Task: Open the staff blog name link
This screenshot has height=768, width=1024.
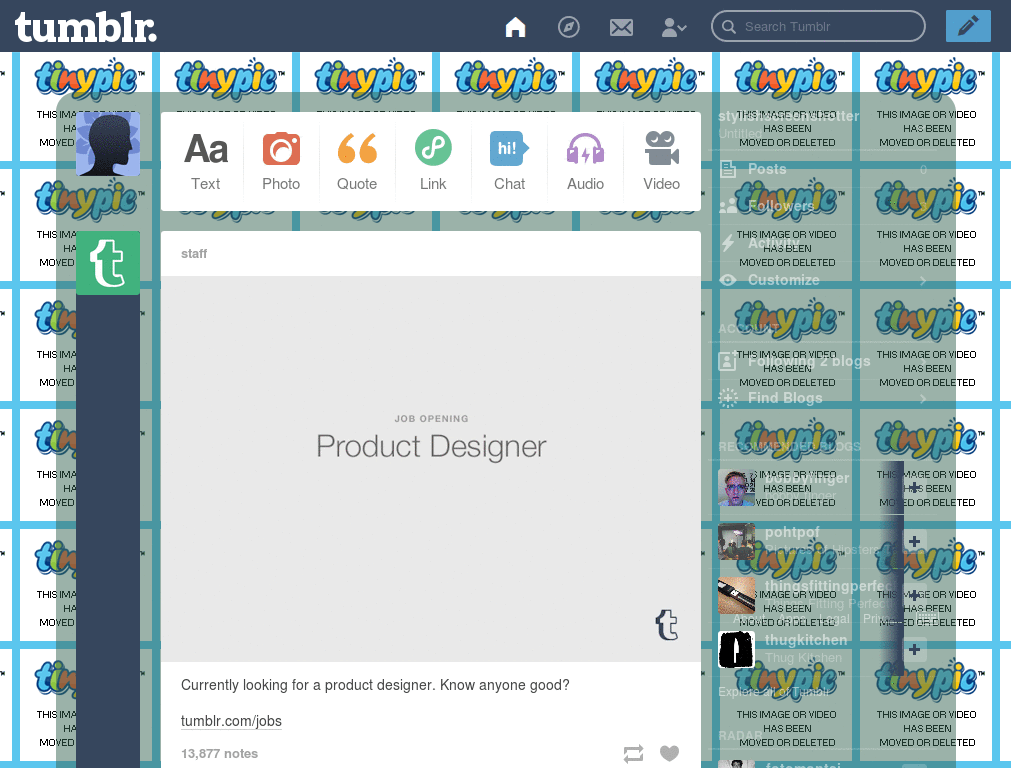Action: (194, 253)
